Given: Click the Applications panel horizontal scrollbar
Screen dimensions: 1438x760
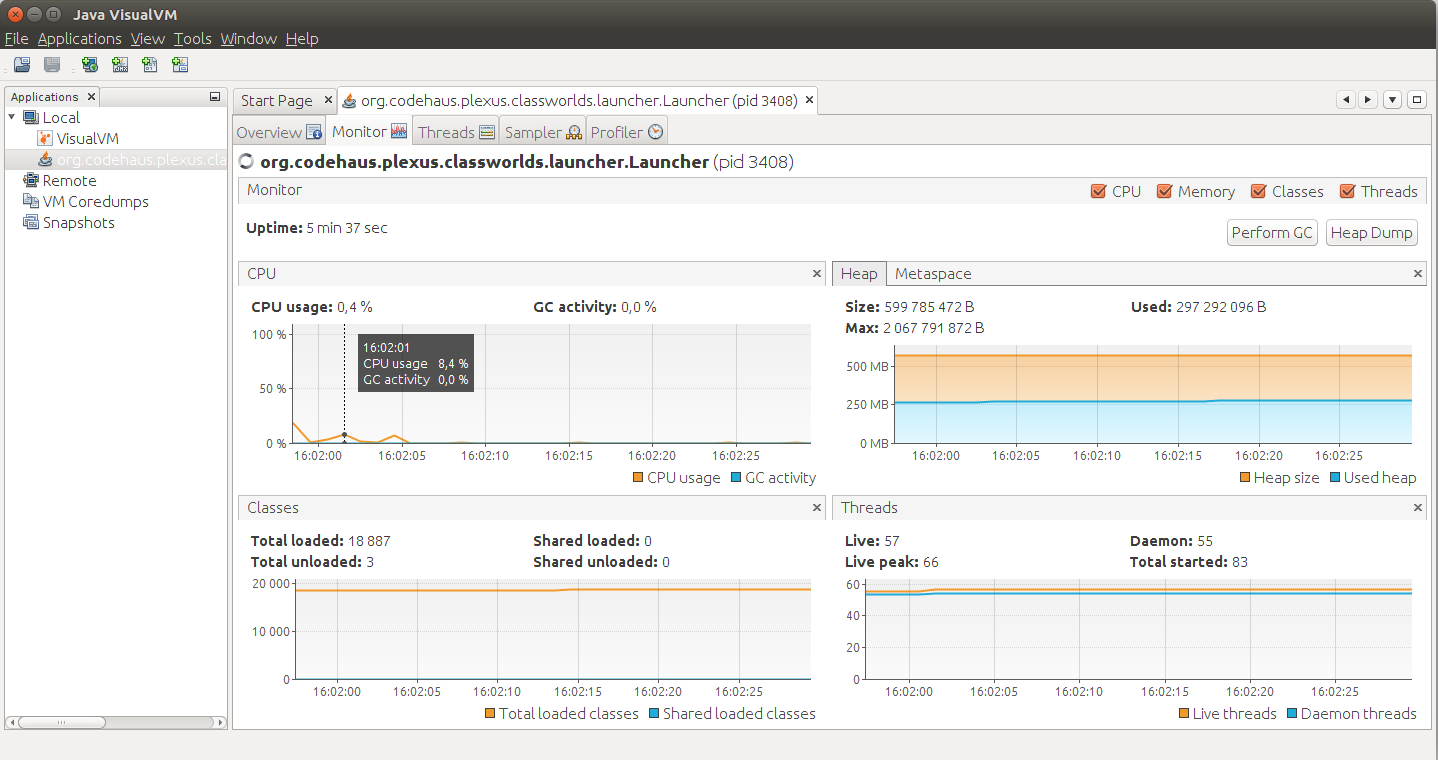Looking at the screenshot, I should (x=116, y=722).
